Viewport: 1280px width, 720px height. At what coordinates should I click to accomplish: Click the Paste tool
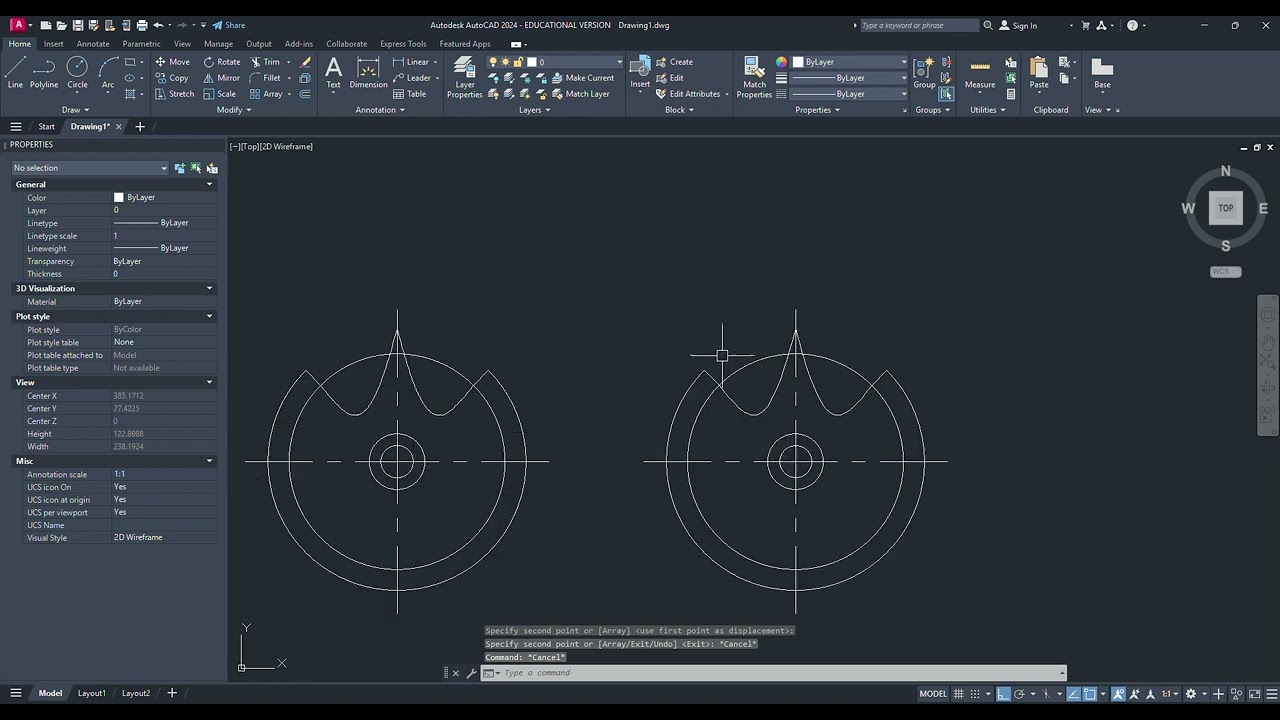coord(1039,73)
